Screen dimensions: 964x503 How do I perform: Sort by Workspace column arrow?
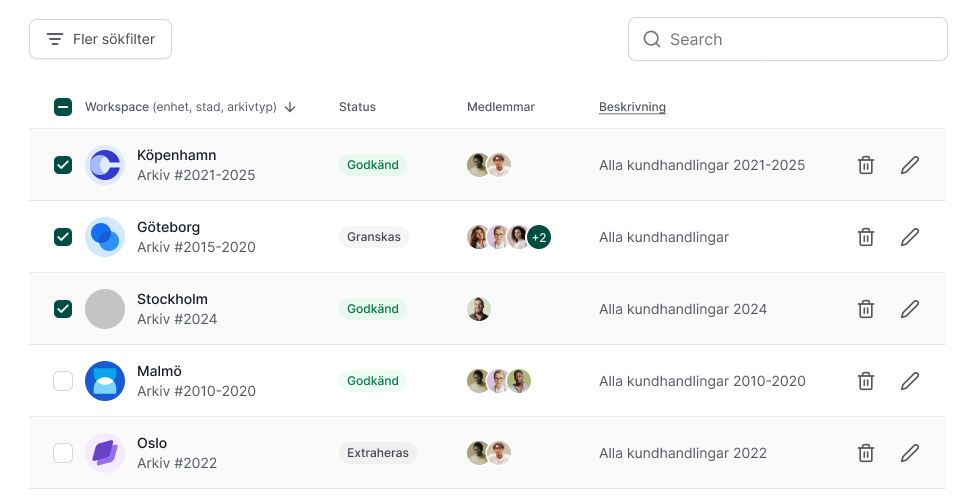click(x=290, y=107)
